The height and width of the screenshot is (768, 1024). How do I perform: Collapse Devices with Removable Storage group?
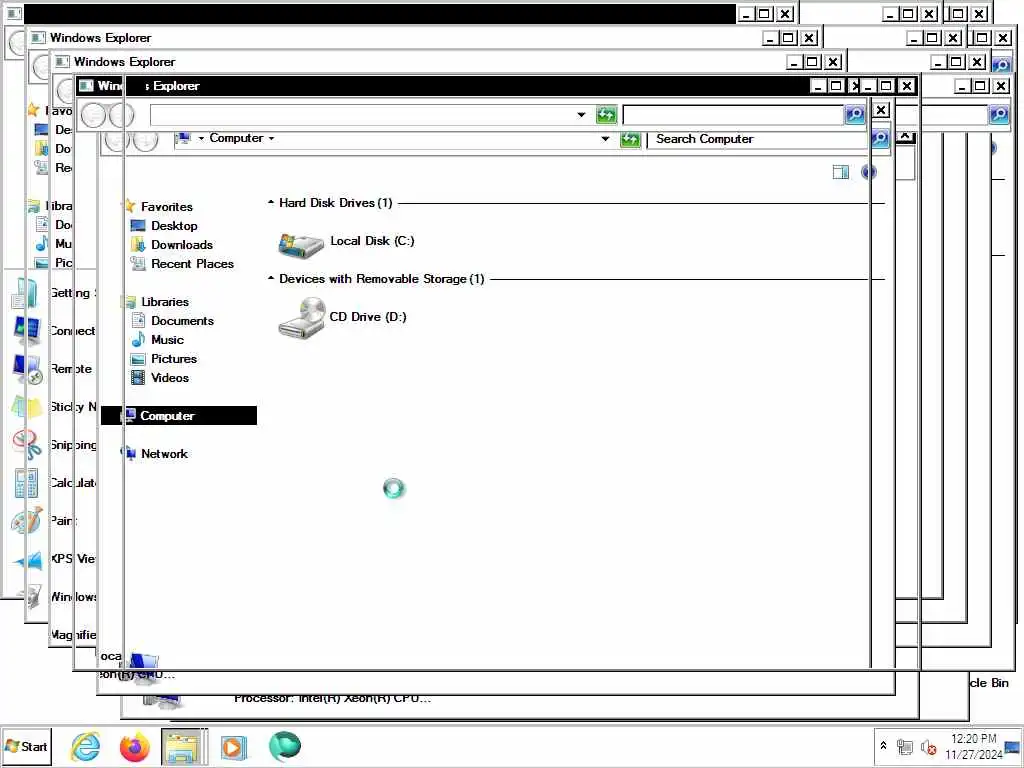click(271, 278)
